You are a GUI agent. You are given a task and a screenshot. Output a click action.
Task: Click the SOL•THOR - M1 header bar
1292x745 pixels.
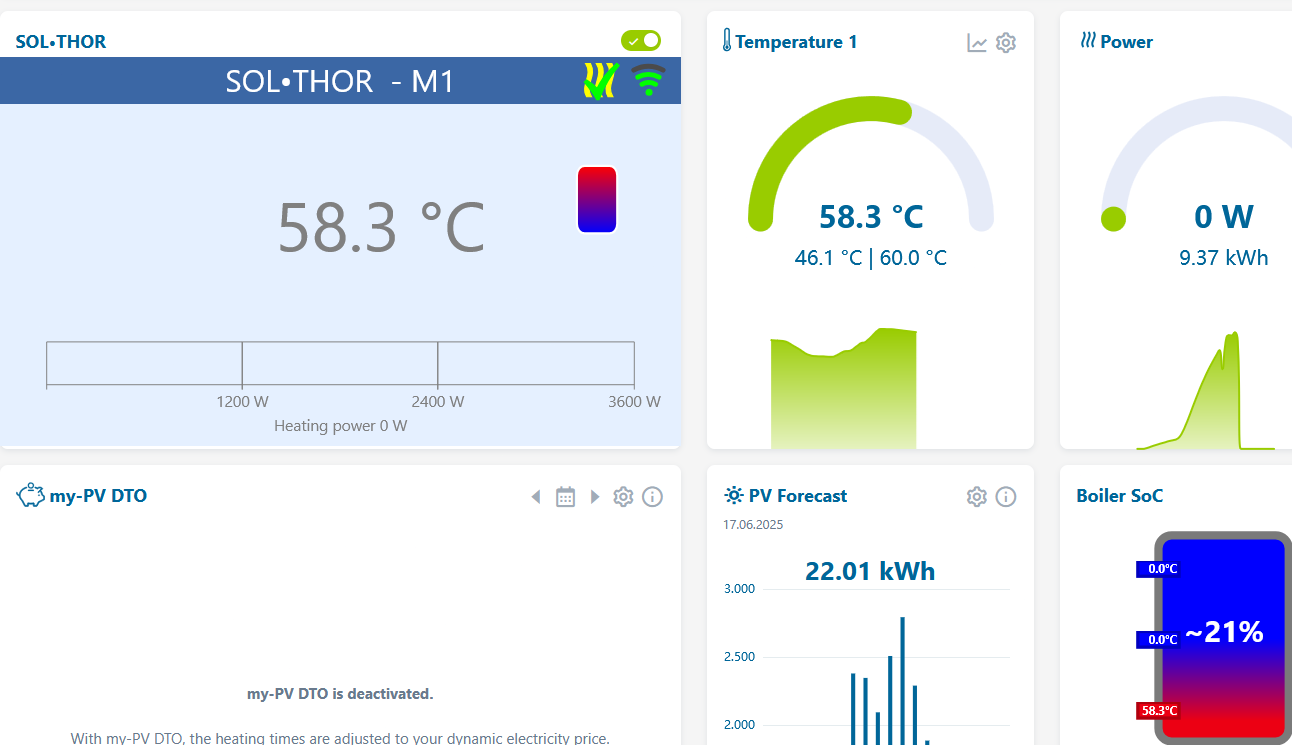(340, 81)
